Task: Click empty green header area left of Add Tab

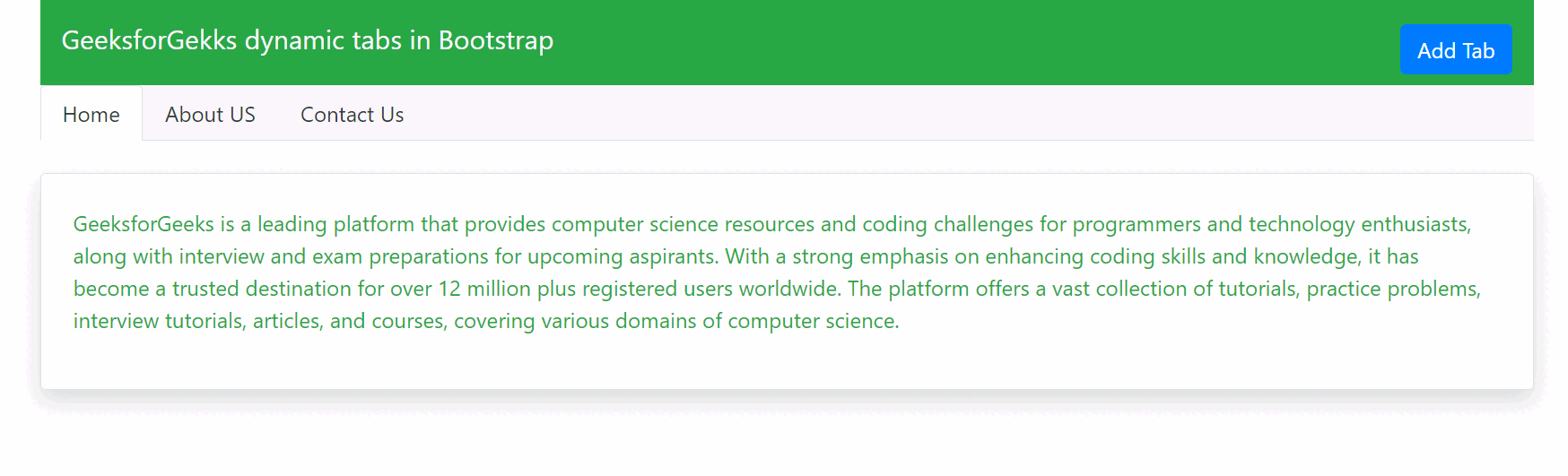Action: pos(987,43)
